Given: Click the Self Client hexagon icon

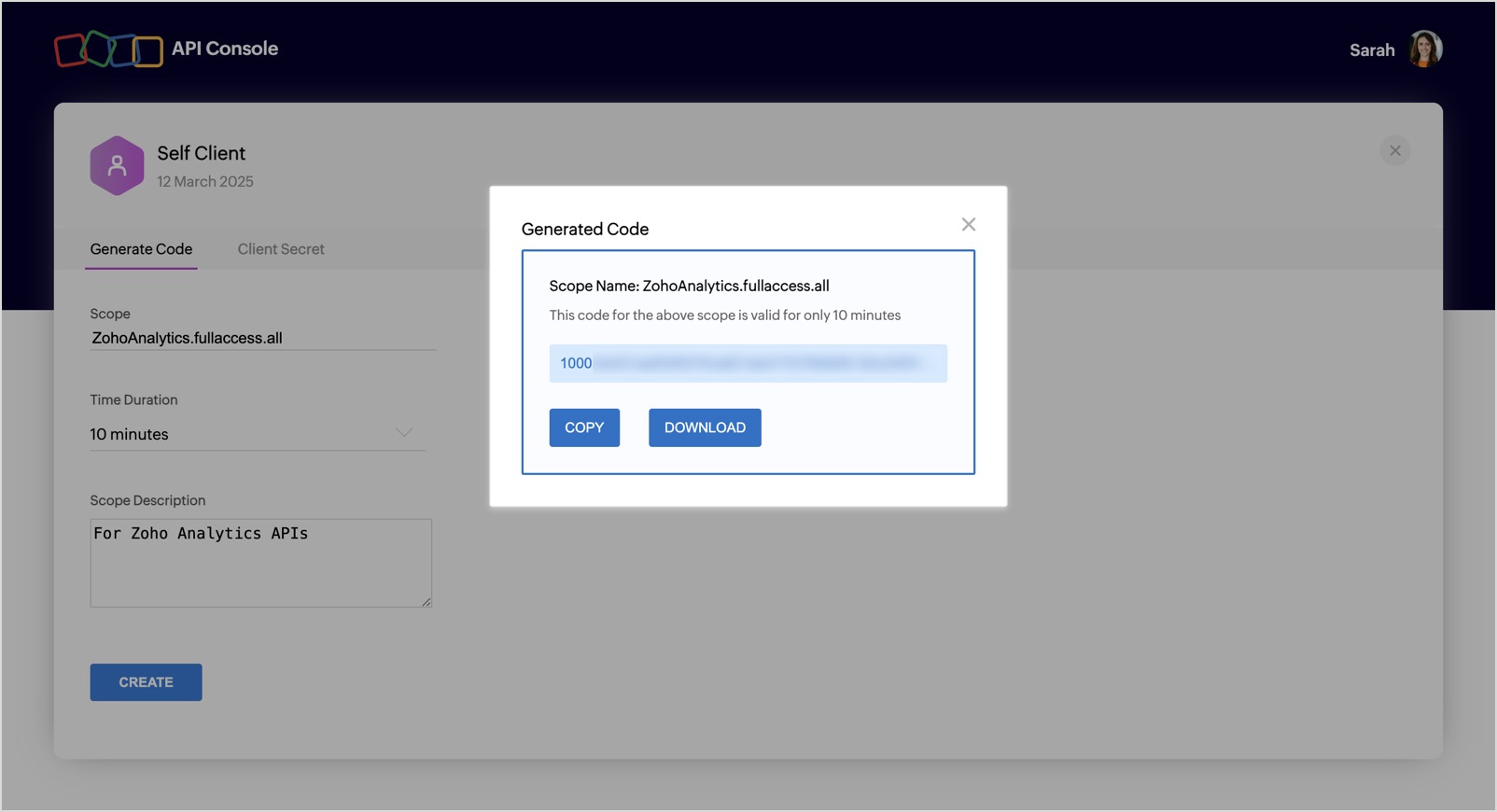Looking at the screenshot, I should tap(117, 166).
